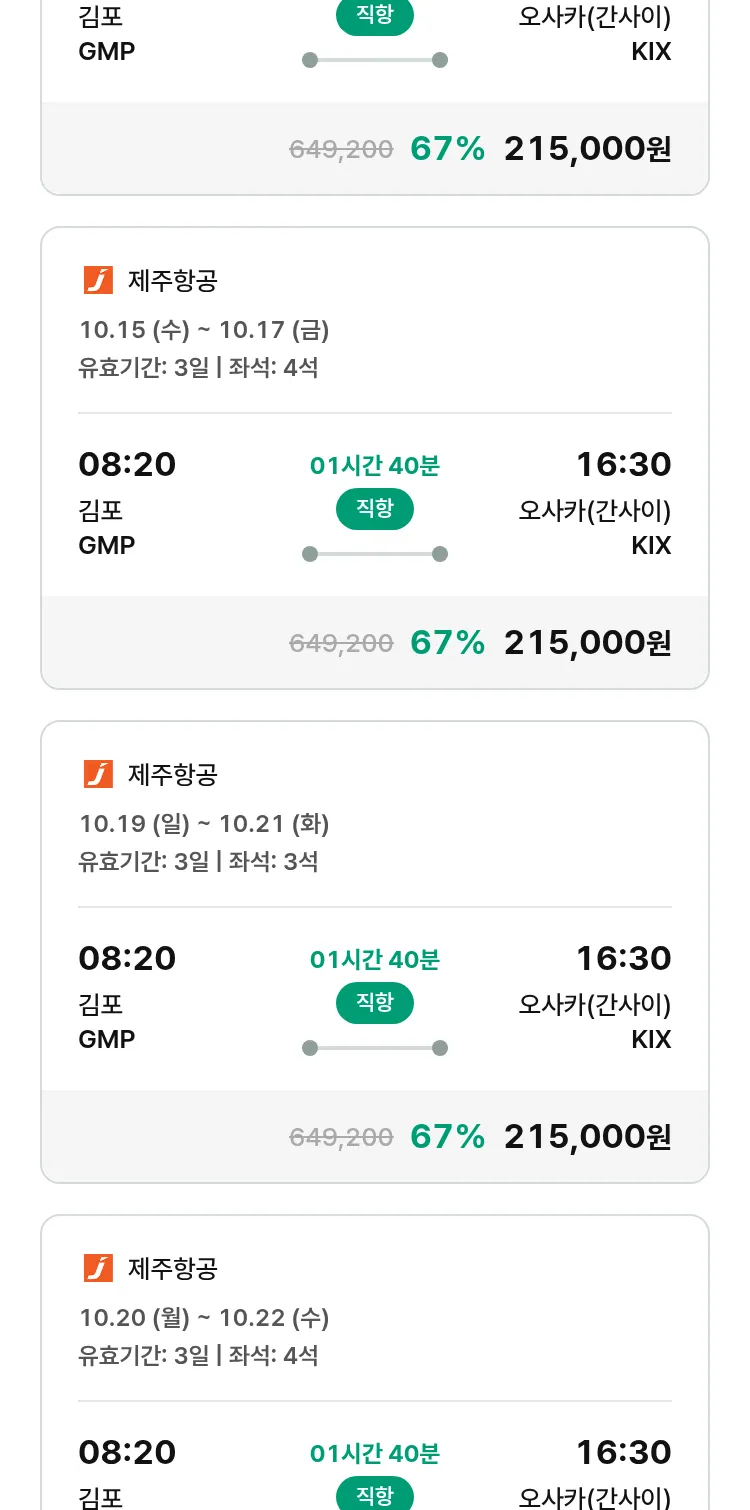Viewport: 750px width, 1510px height.
Task: Open the 10.20 (월) ~ 10.22 (수) date text
Action: (204, 1318)
